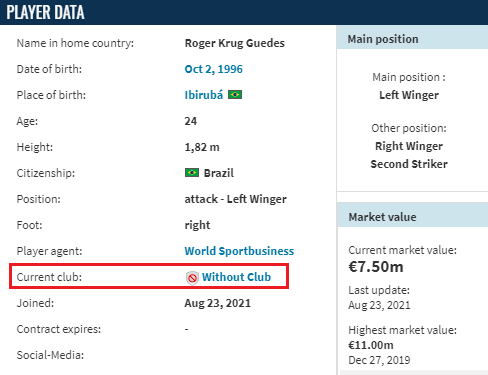The width and height of the screenshot is (488, 375).
Task: Click the Market value panel header
Action: [412, 217]
